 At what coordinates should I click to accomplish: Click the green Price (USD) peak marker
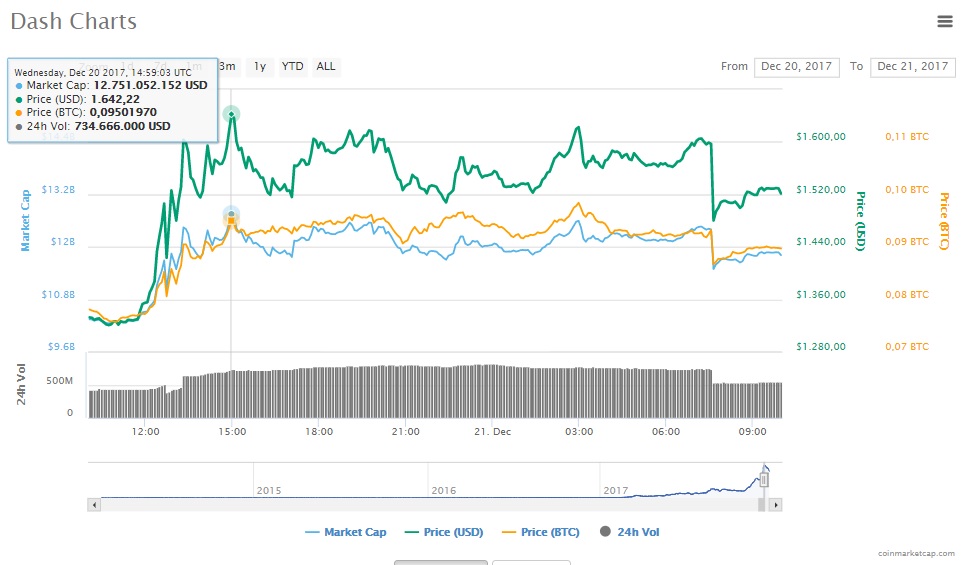231,114
